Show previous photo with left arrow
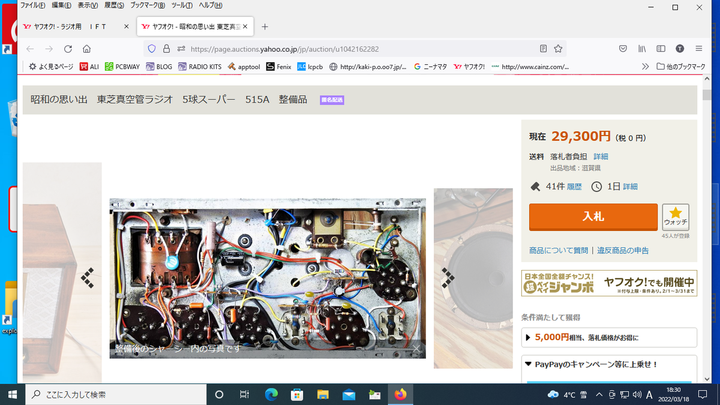 coord(88,277)
